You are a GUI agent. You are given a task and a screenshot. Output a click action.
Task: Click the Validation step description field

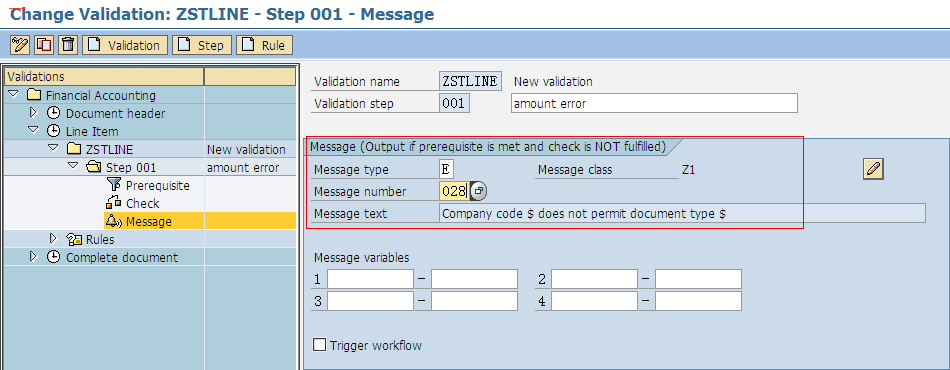pyautogui.click(x=654, y=104)
